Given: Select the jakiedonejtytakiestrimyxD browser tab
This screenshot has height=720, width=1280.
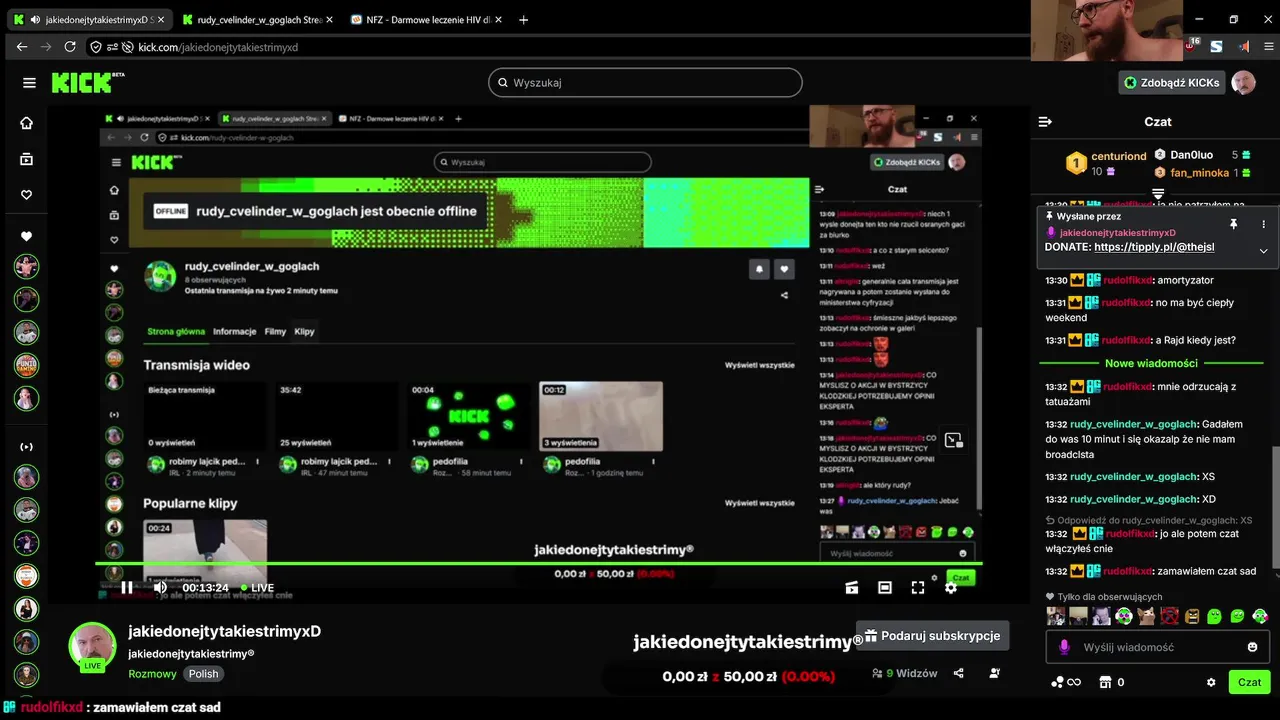Looking at the screenshot, I should coord(90,20).
